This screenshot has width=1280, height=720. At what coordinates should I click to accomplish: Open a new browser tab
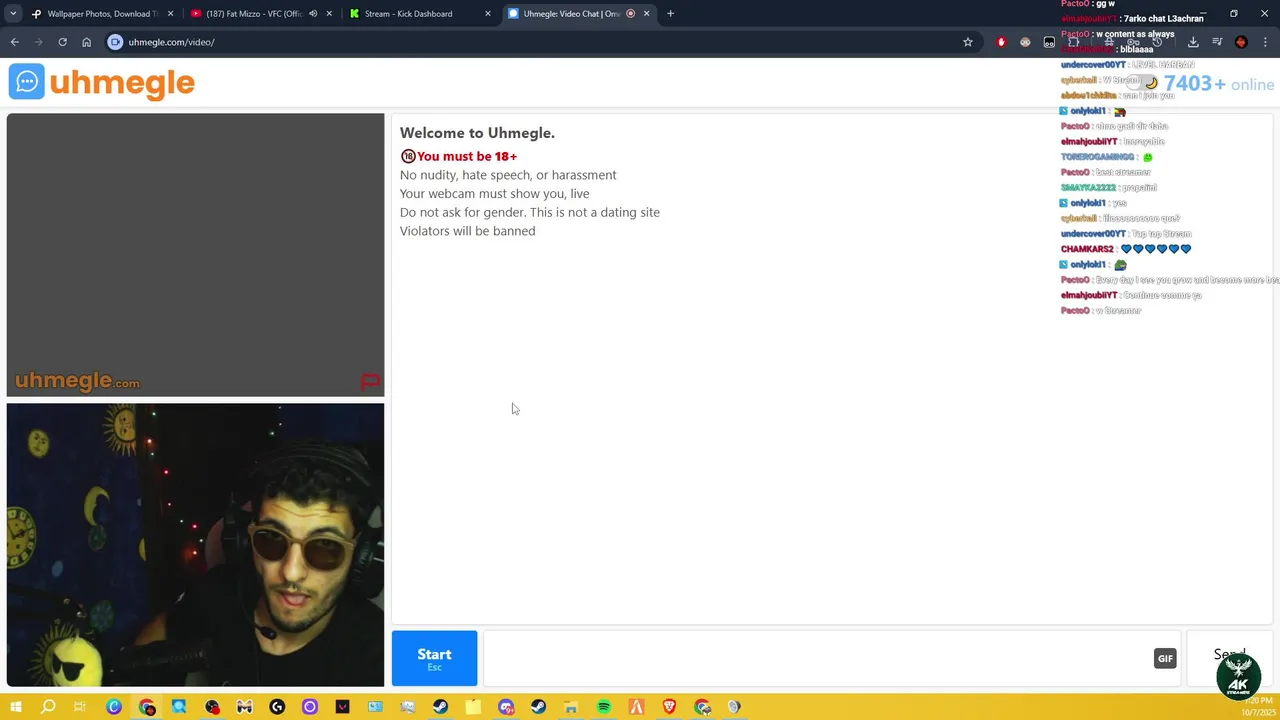(670, 14)
